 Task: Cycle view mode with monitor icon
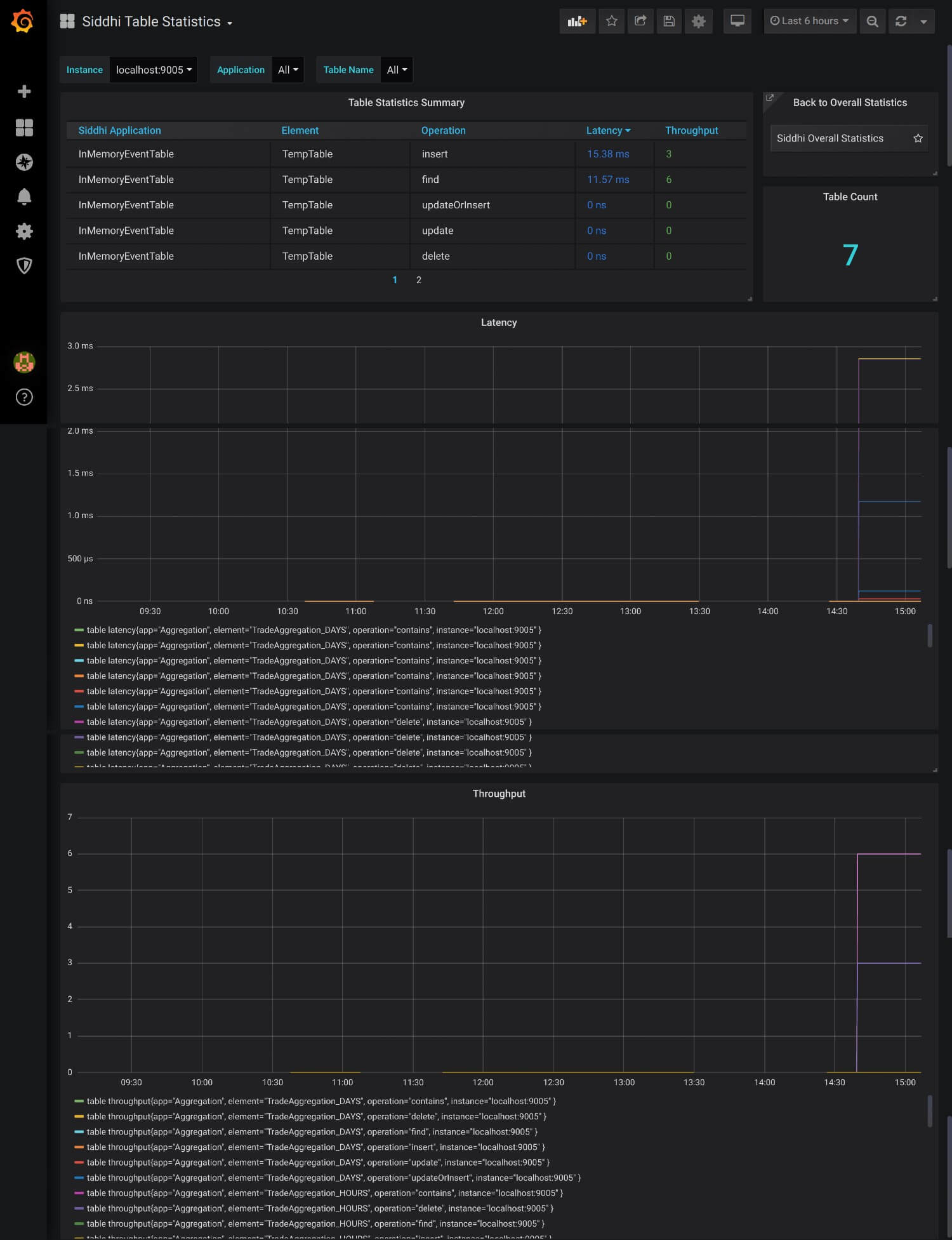tap(737, 21)
